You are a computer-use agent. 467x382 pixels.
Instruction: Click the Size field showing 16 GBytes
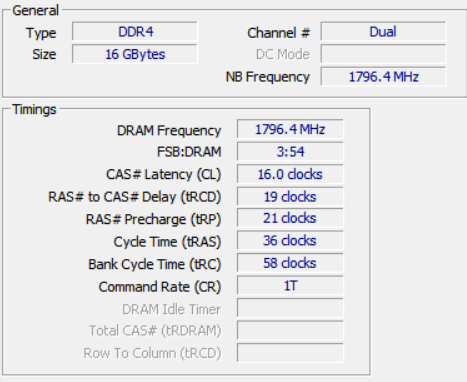[x=135, y=54]
